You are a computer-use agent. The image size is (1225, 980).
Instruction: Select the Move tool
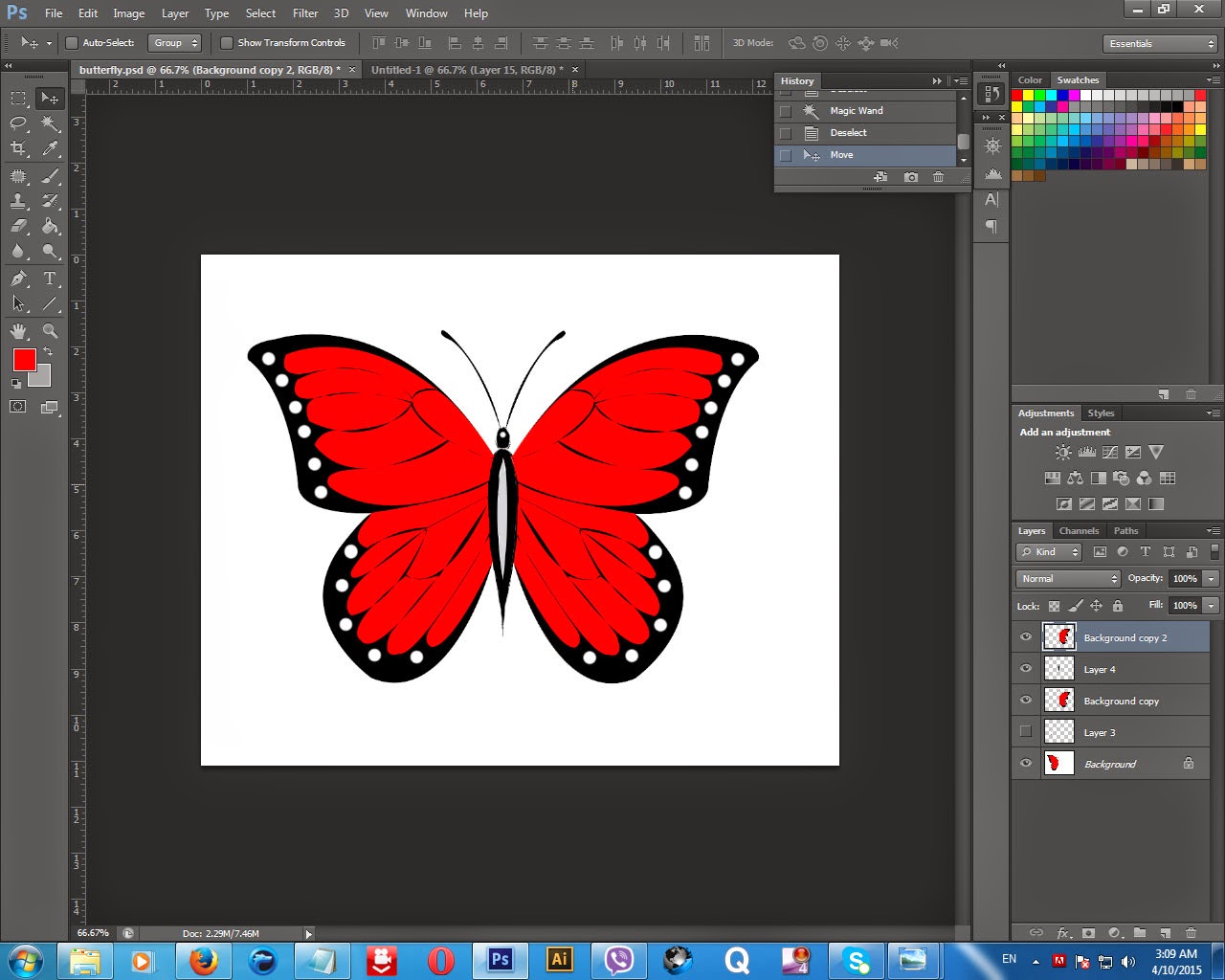[50, 98]
